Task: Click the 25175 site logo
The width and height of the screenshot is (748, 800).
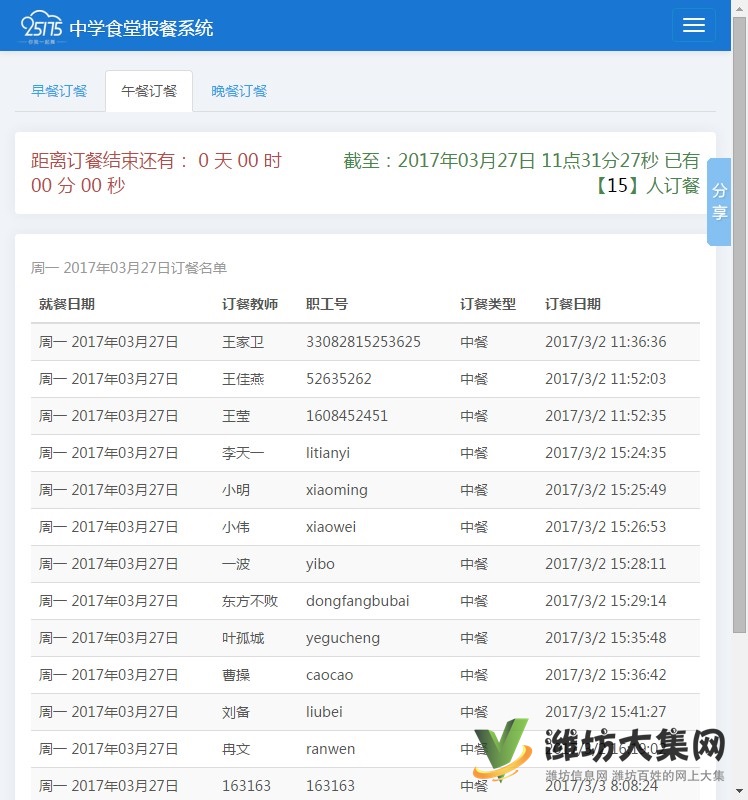Action: pos(42,28)
